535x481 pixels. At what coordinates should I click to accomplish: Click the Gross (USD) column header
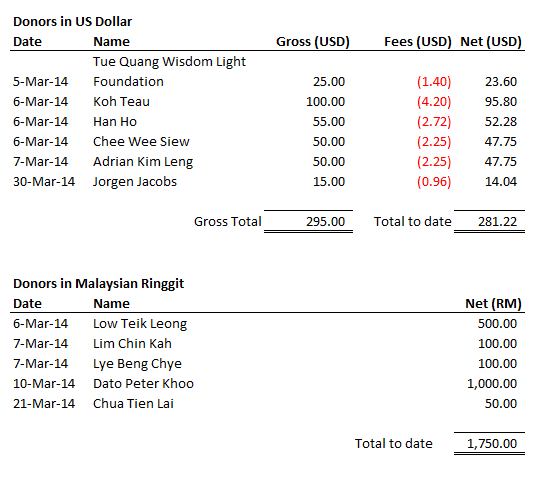click(x=313, y=42)
